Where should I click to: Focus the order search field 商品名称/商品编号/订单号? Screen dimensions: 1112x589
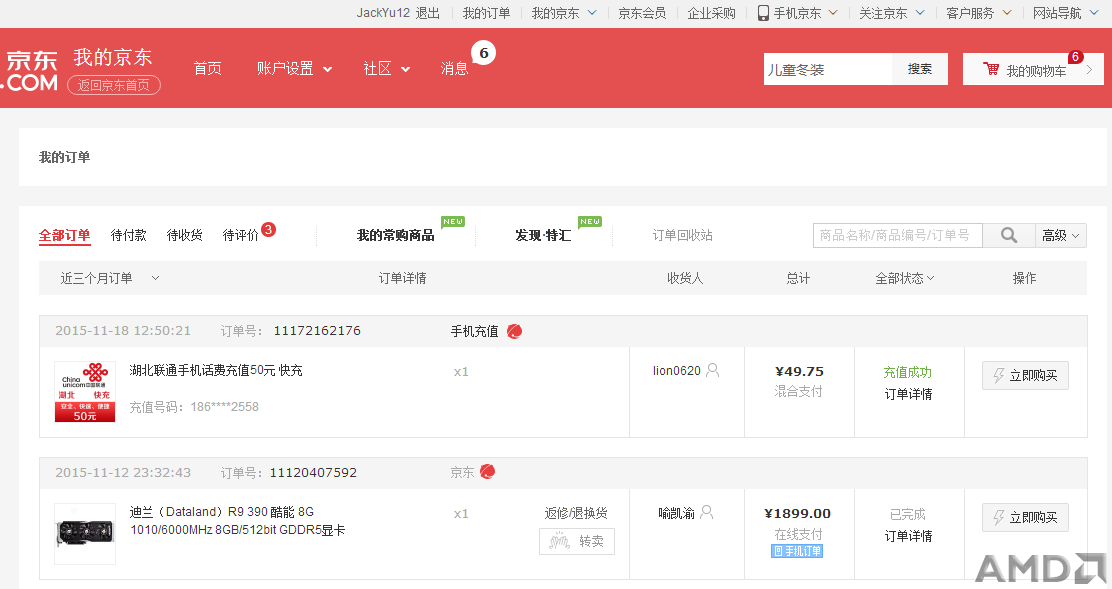click(897, 235)
